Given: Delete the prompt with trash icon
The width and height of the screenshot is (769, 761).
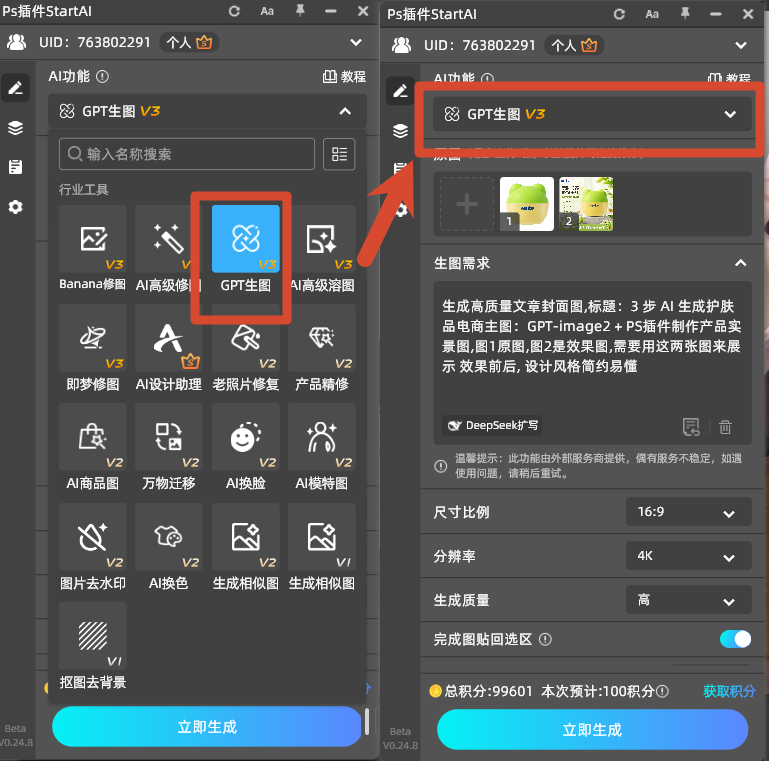Looking at the screenshot, I should [725, 427].
